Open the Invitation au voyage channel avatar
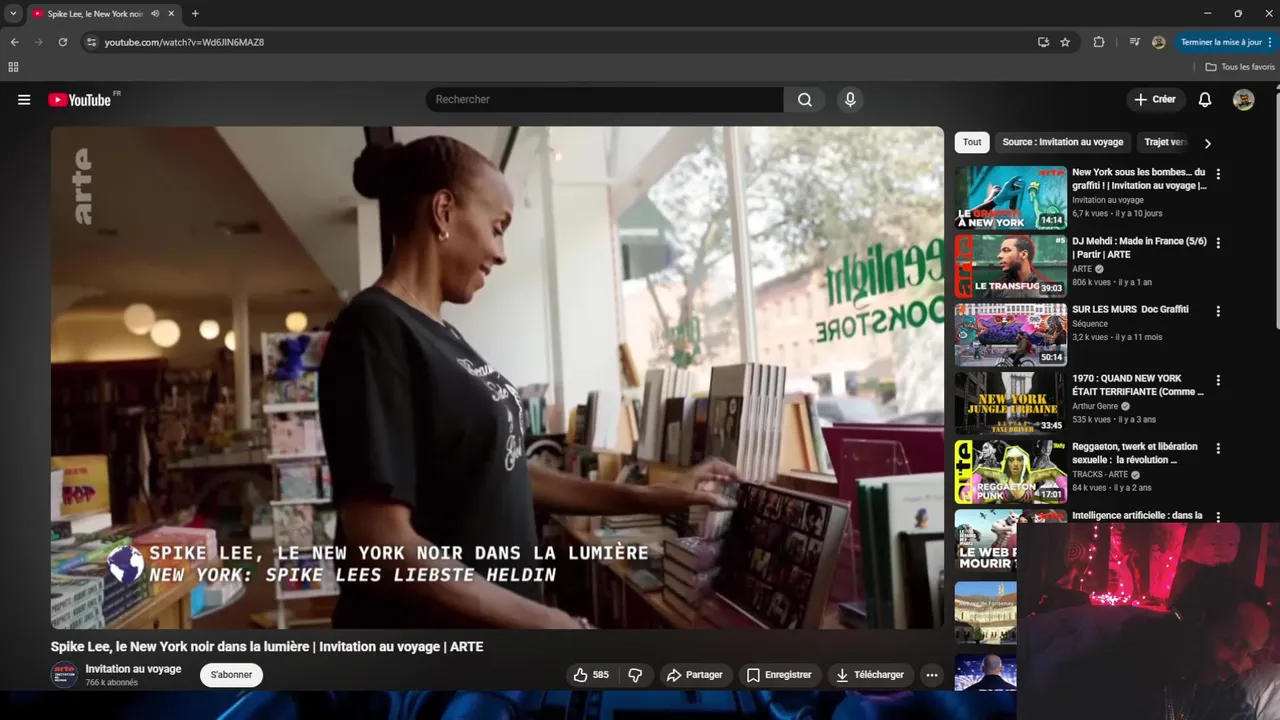The height and width of the screenshot is (720, 1280). pyautogui.click(x=64, y=674)
